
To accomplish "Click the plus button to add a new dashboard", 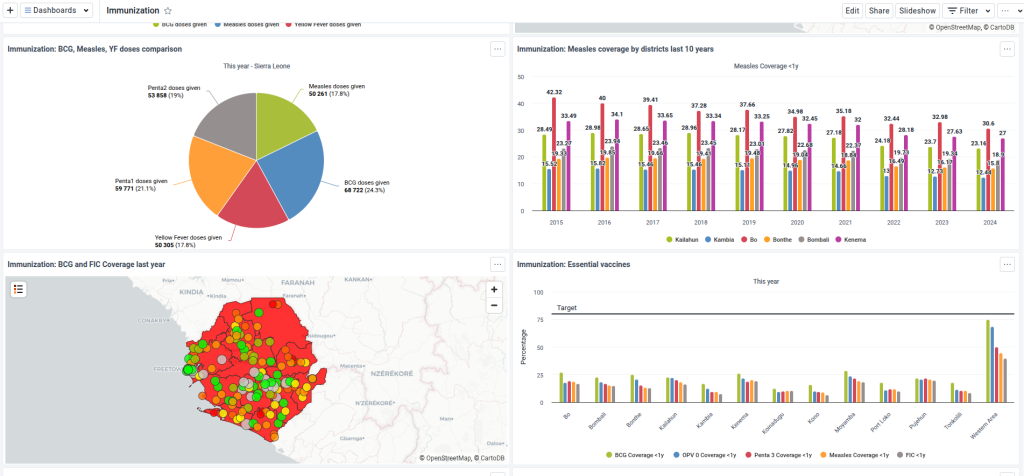I will coord(10,10).
